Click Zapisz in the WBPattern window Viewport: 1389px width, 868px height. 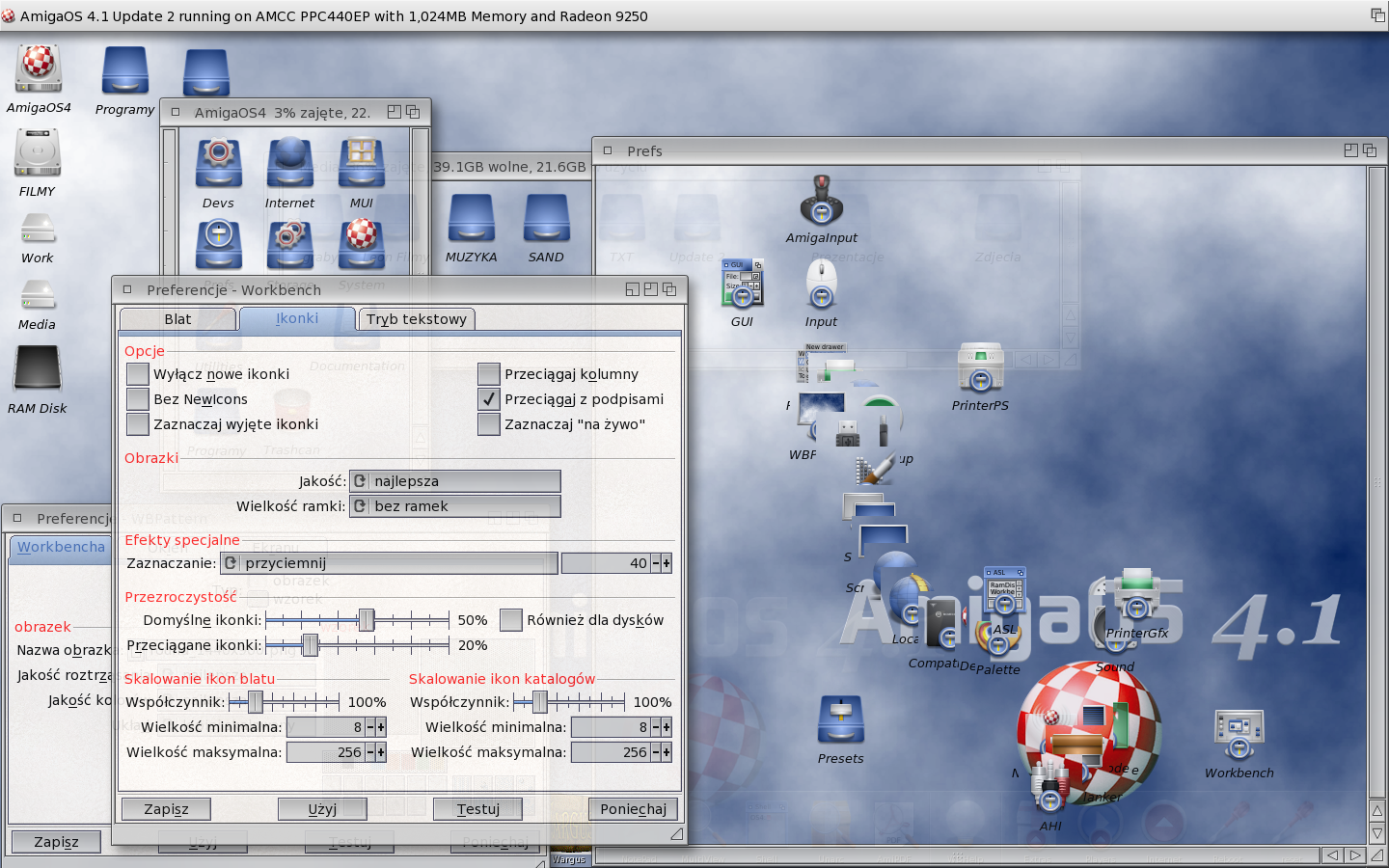click(56, 842)
